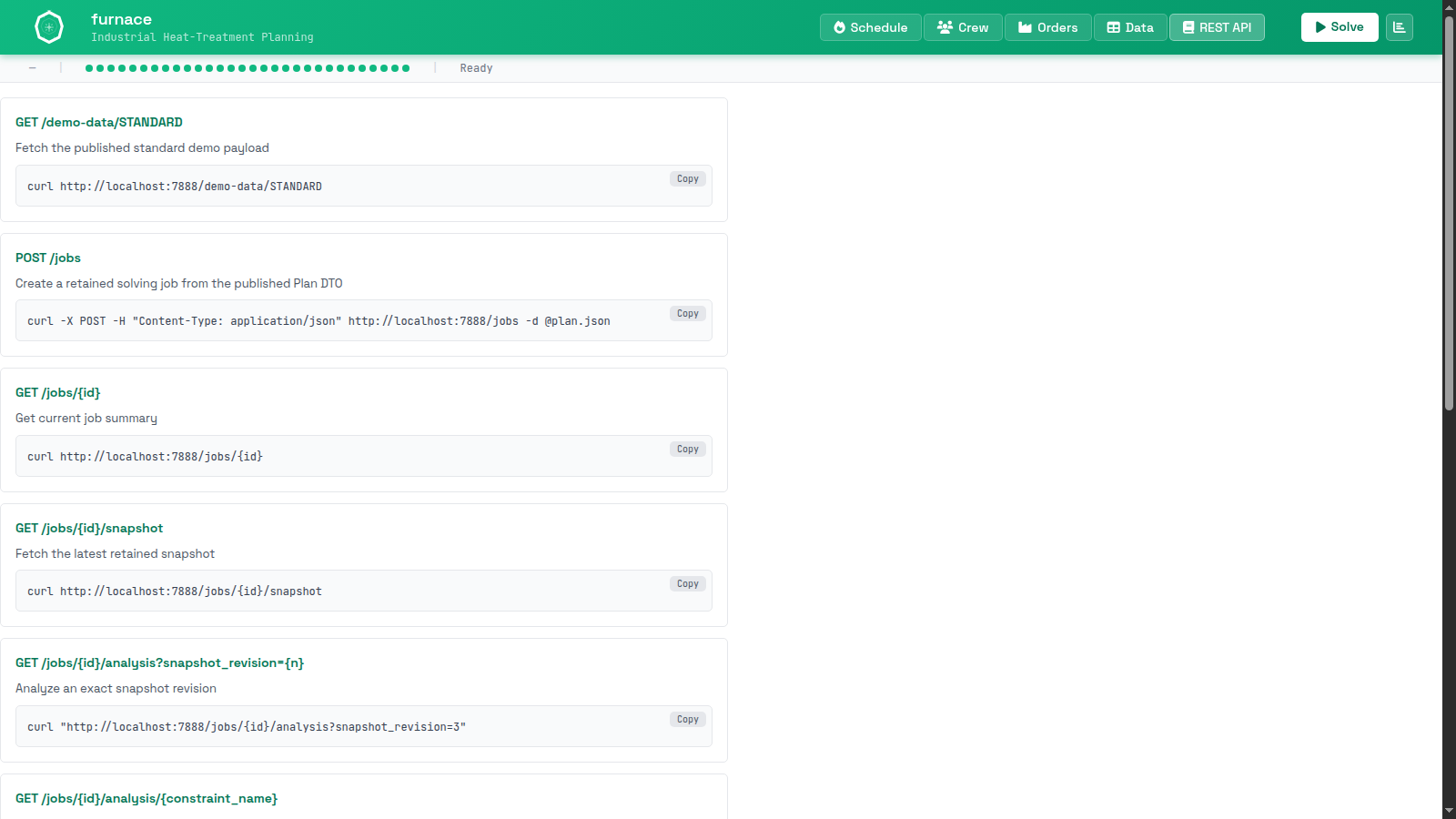The height and width of the screenshot is (819, 1456).
Task: Open the Schedule tab
Action: [871, 27]
